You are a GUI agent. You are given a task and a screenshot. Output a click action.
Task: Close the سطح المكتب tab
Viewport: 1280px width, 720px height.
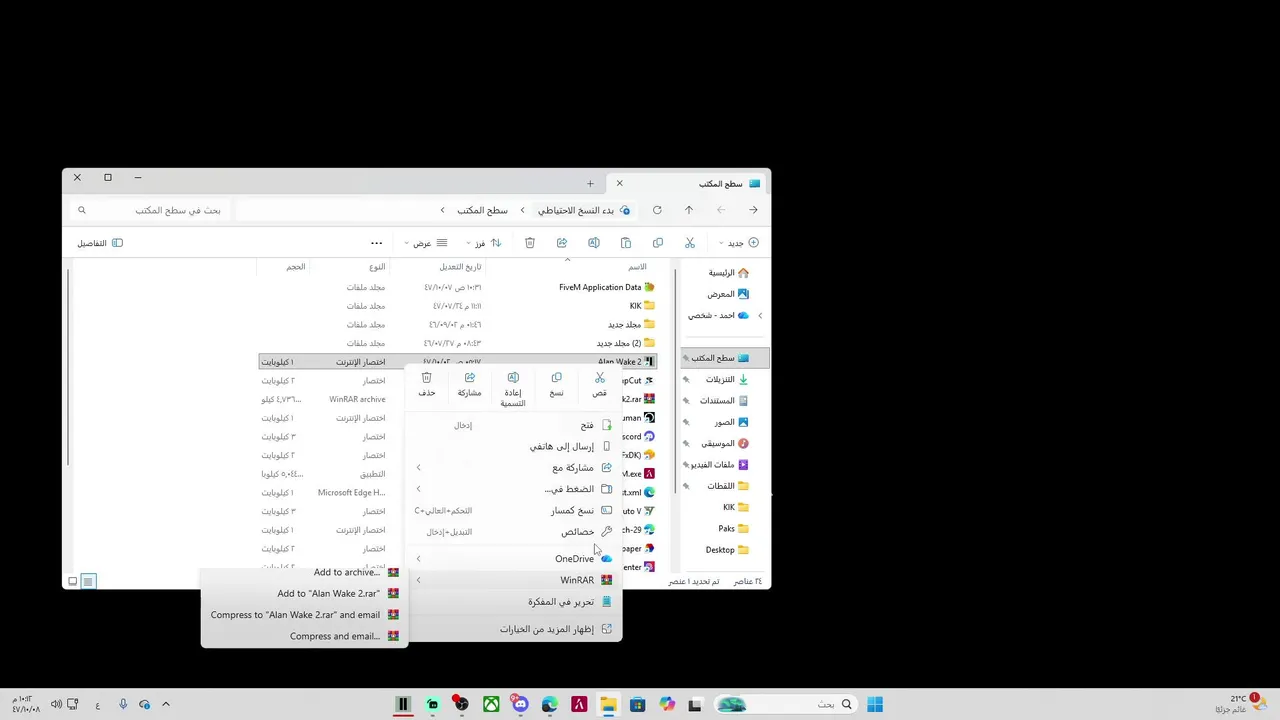pos(619,183)
